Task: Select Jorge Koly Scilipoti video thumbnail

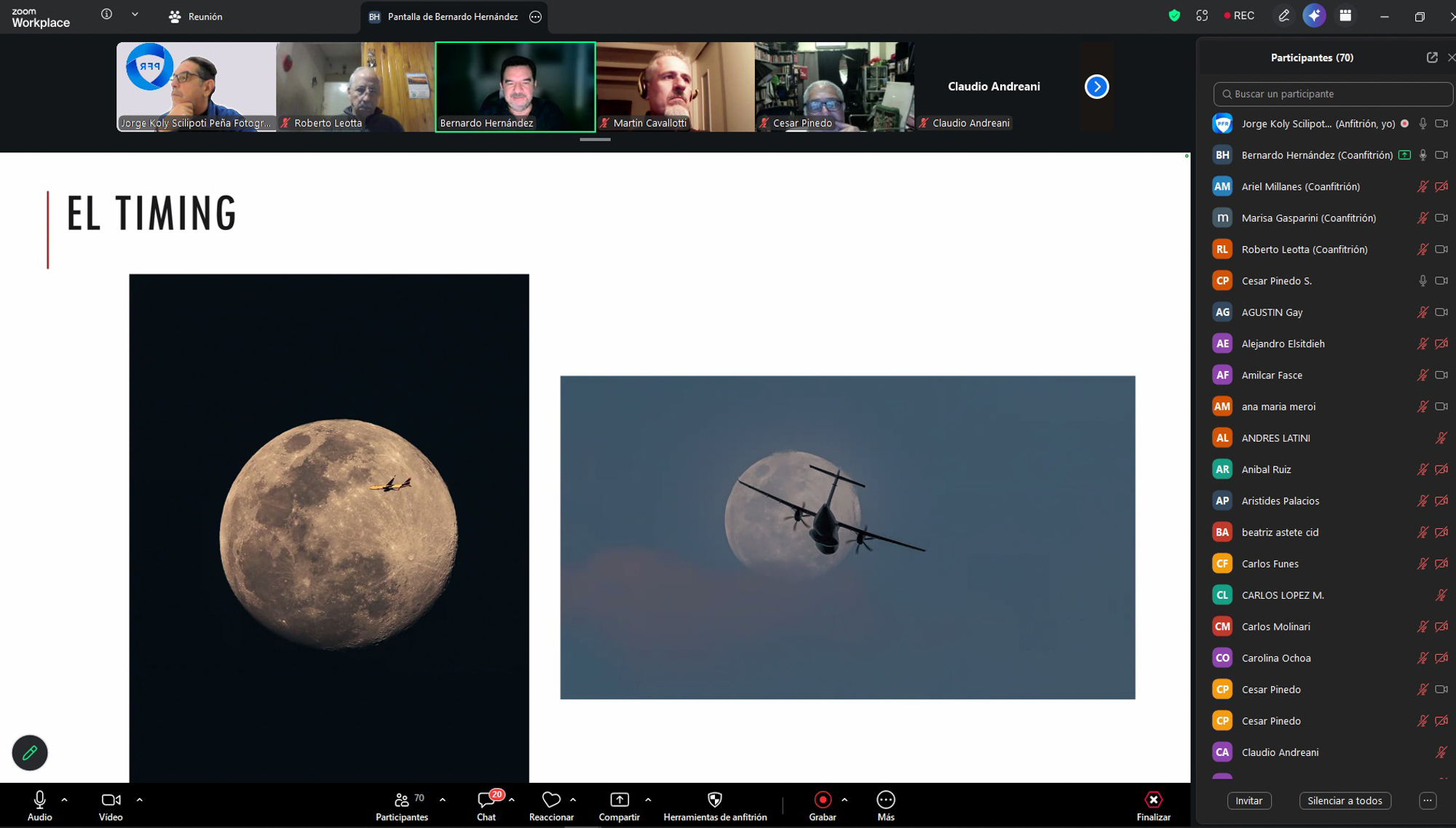Action: pos(197,87)
